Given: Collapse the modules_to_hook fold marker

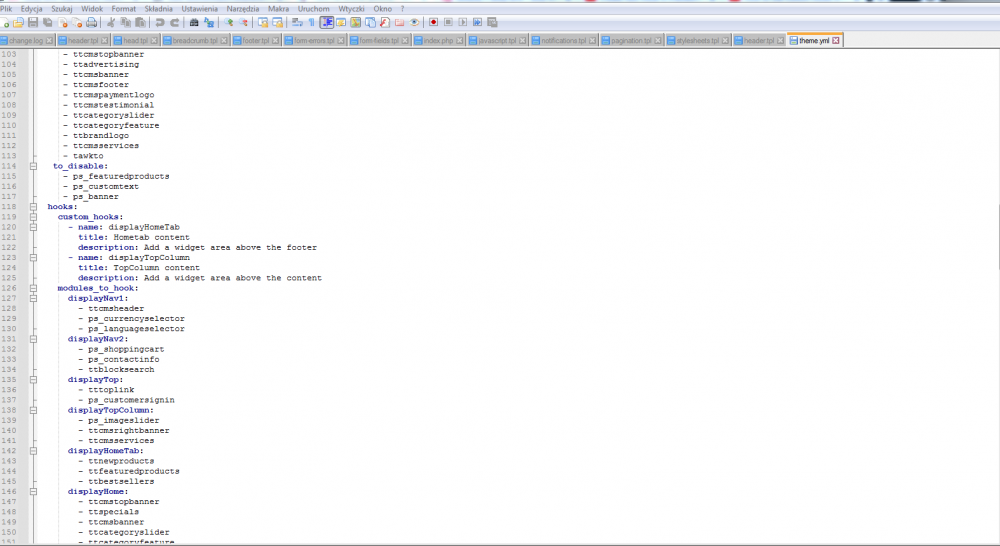Looking at the screenshot, I should coord(33,288).
